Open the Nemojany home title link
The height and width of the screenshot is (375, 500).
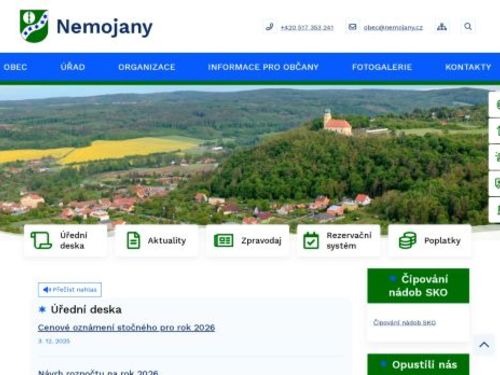pyautogui.click(x=104, y=27)
